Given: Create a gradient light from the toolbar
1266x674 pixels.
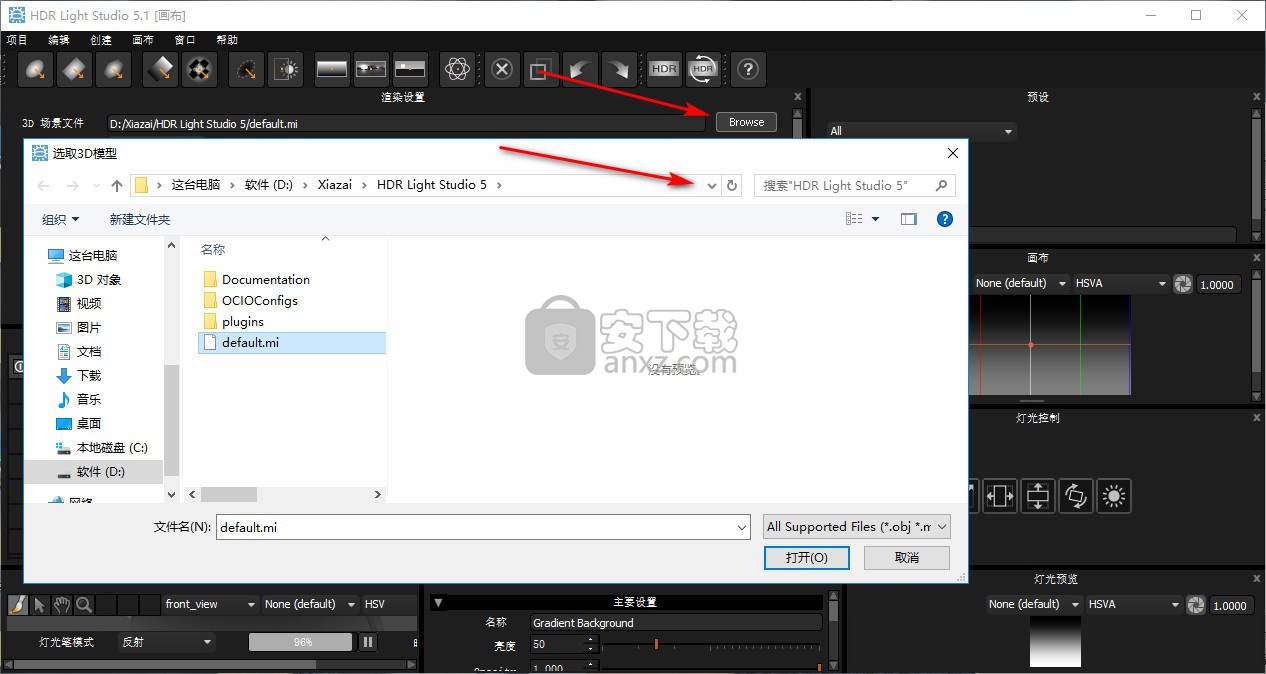Looking at the screenshot, I should point(162,70).
